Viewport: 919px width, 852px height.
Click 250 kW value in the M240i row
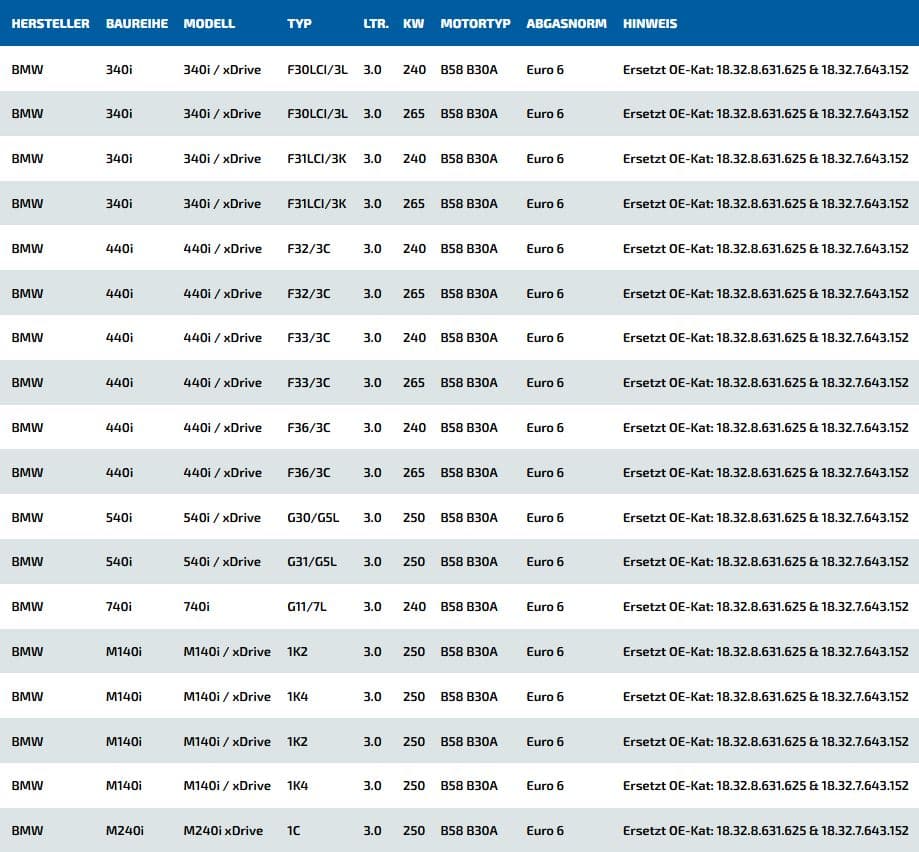click(x=414, y=830)
